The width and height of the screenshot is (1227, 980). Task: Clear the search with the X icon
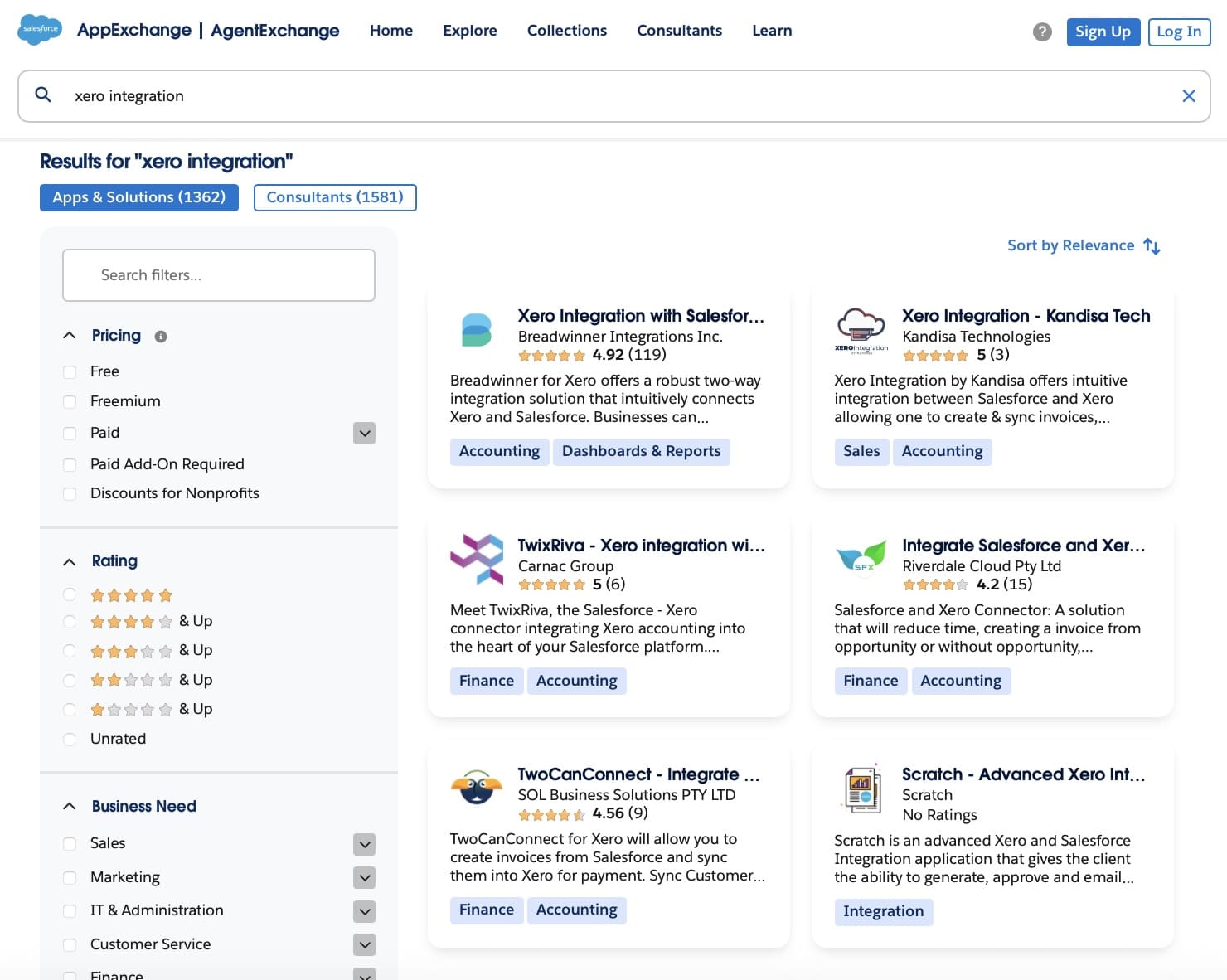click(x=1188, y=96)
